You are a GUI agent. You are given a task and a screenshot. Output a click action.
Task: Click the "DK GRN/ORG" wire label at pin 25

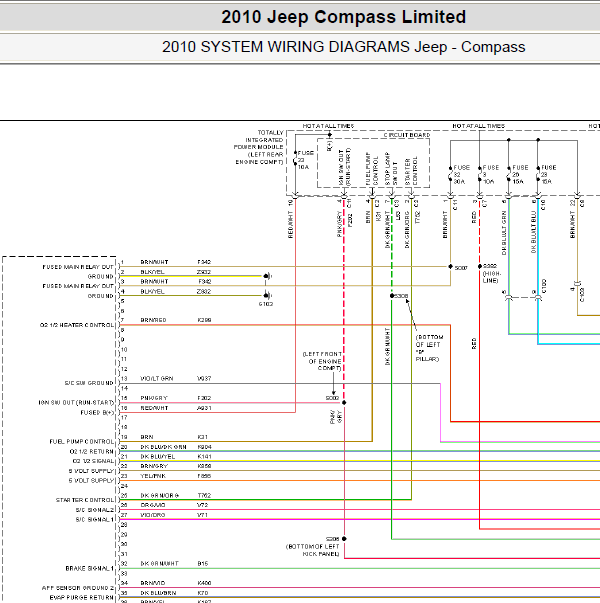click(x=159, y=495)
